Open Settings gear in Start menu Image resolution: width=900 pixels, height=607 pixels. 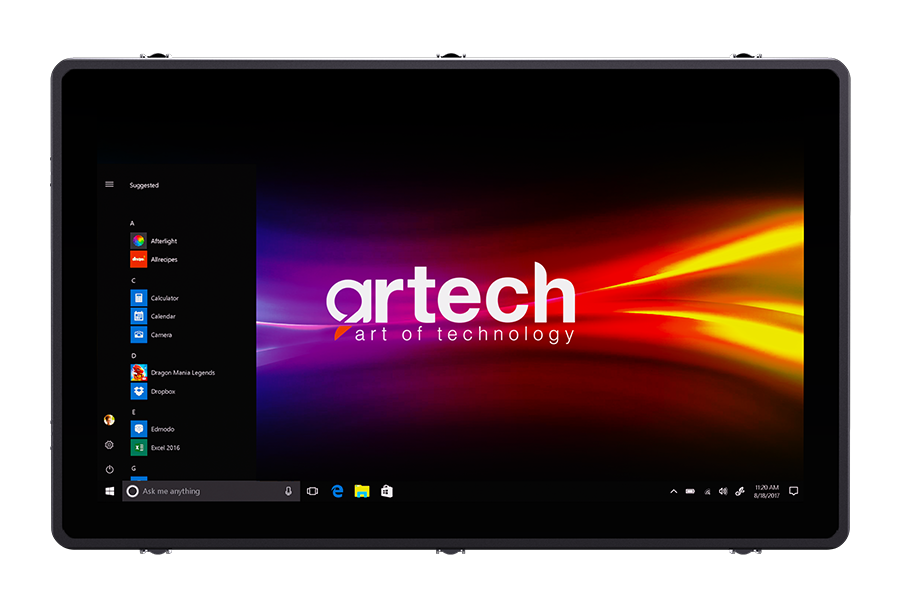pyautogui.click(x=110, y=445)
